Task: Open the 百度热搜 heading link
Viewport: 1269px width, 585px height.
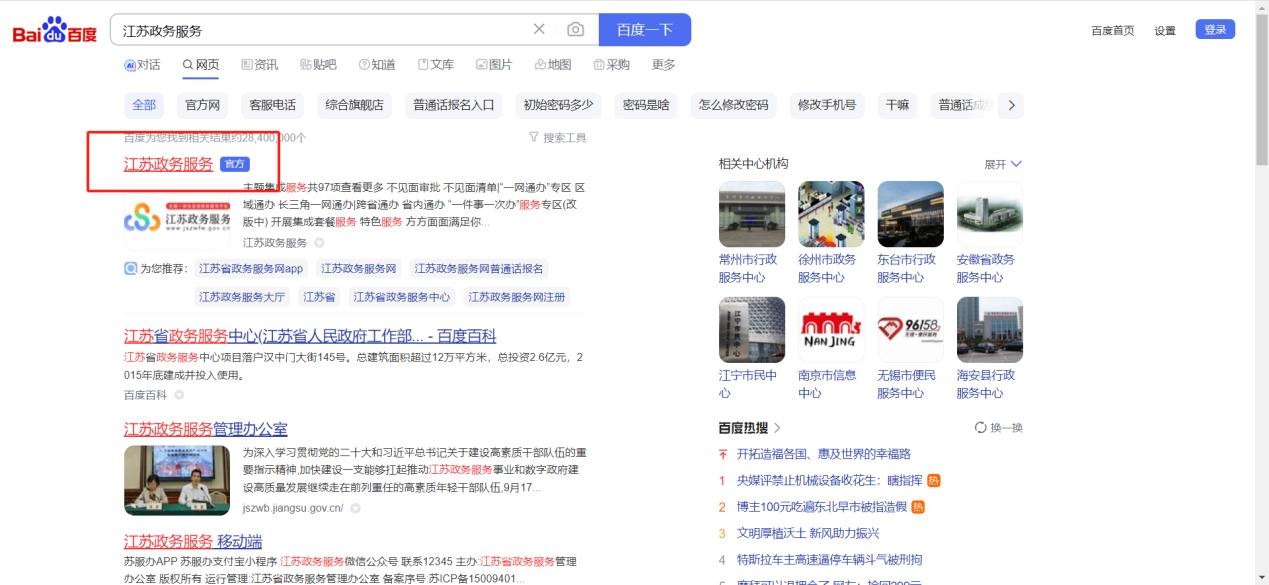Action: point(750,428)
